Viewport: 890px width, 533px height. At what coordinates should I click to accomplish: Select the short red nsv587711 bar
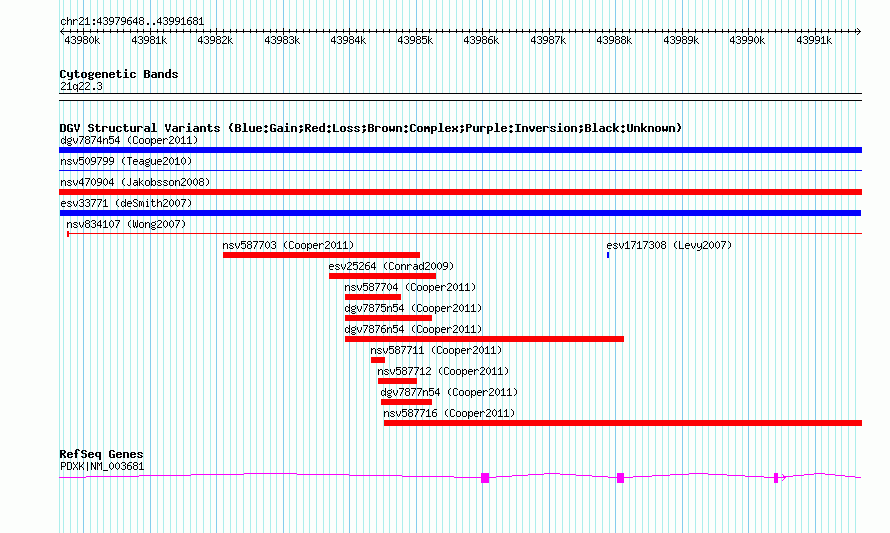click(378, 360)
